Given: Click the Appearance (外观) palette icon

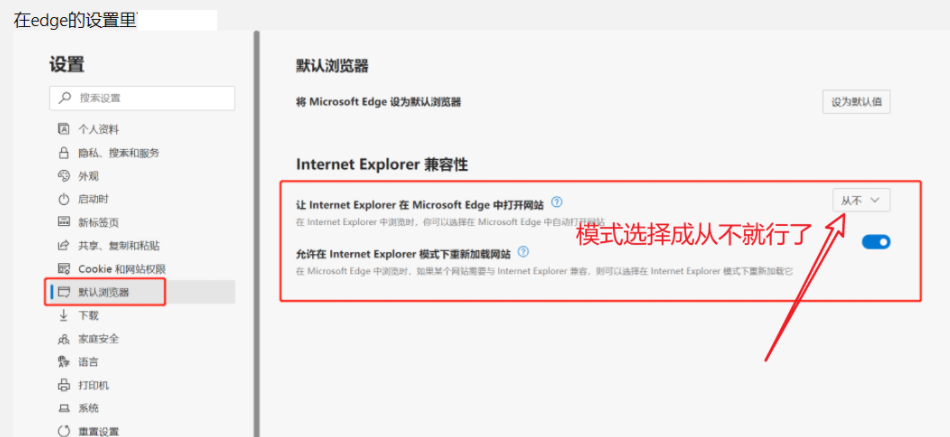Looking at the screenshot, I should pyautogui.click(x=64, y=176).
